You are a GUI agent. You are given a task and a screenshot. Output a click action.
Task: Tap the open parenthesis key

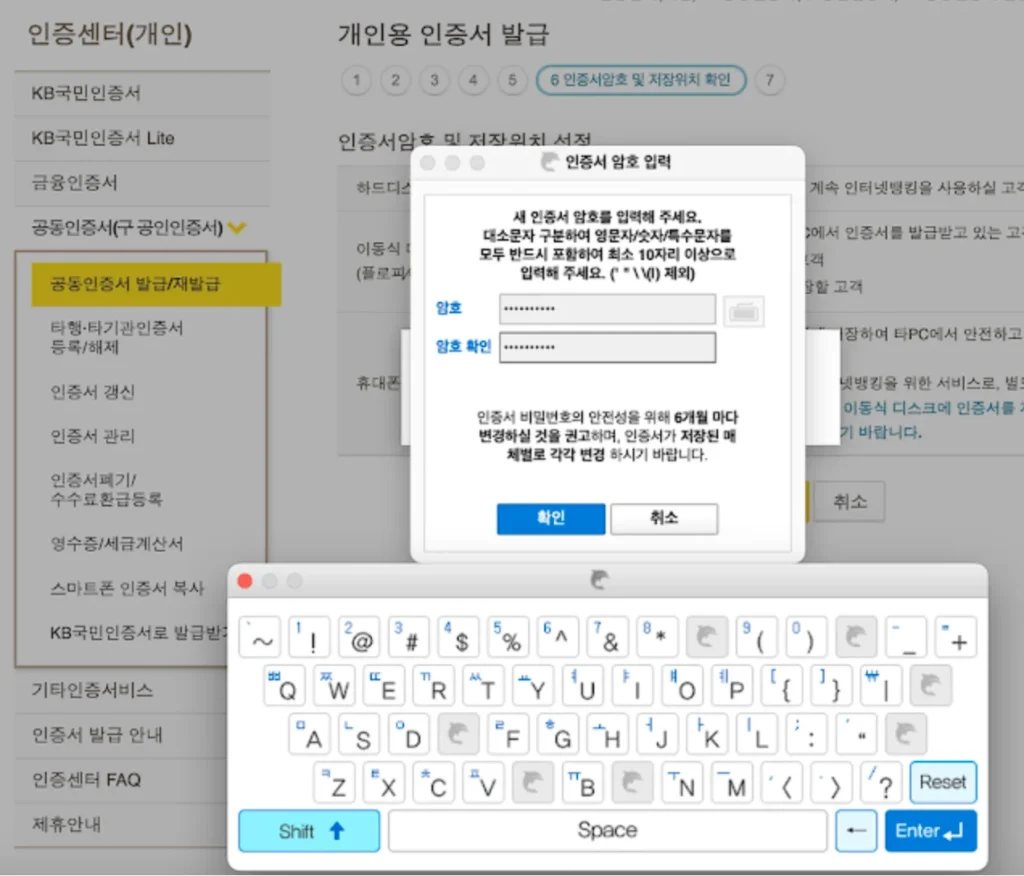(x=756, y=637)
